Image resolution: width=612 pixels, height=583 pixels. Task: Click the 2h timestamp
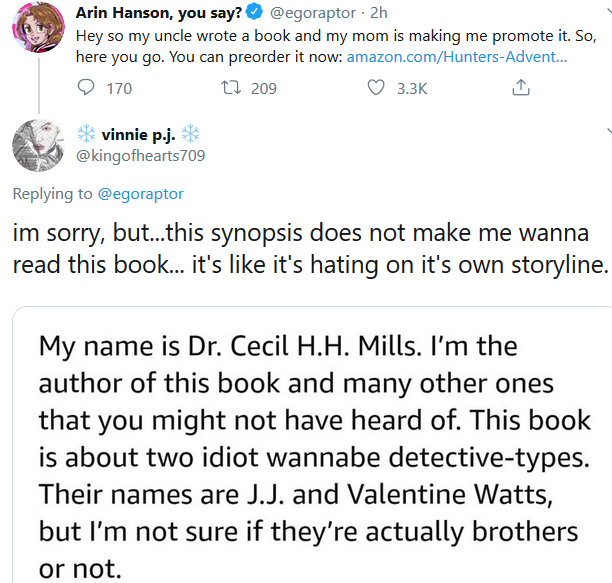pyautogui.click(x=379, y=13)
